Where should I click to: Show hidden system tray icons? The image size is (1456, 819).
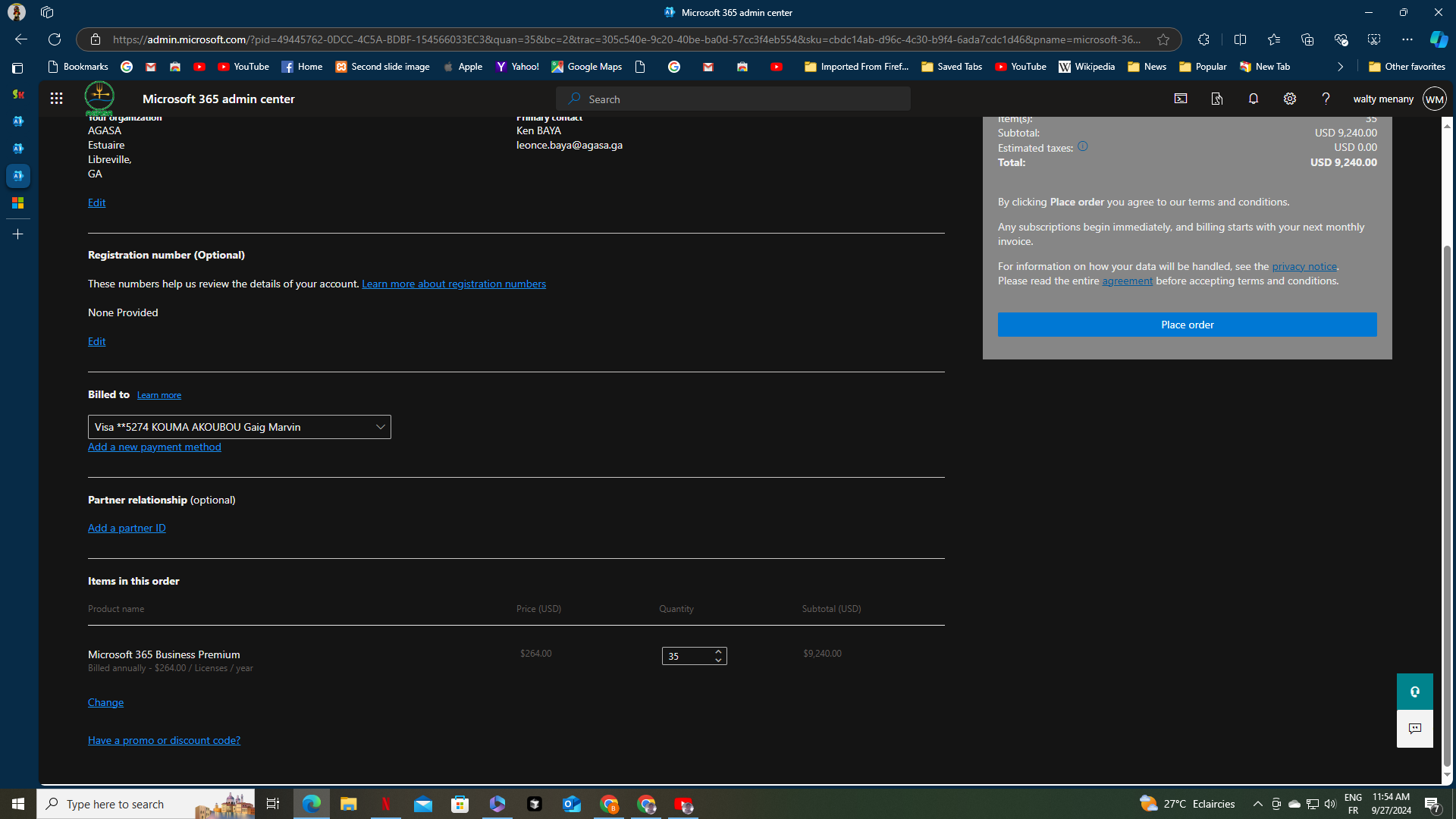pyautogui.click(x=1257, y=804)
